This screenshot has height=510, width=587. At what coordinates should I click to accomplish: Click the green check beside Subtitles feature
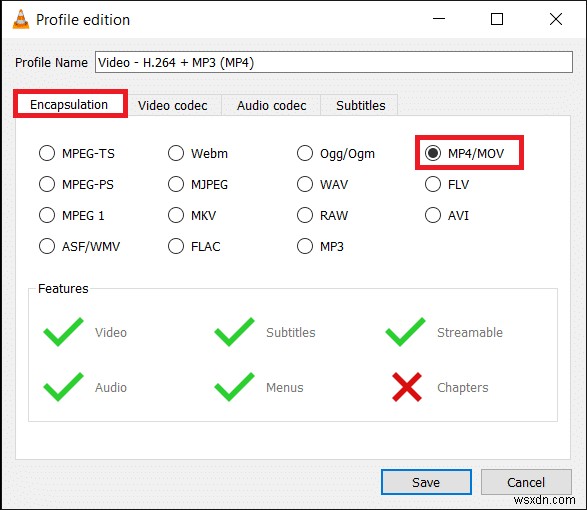(234, 332)
